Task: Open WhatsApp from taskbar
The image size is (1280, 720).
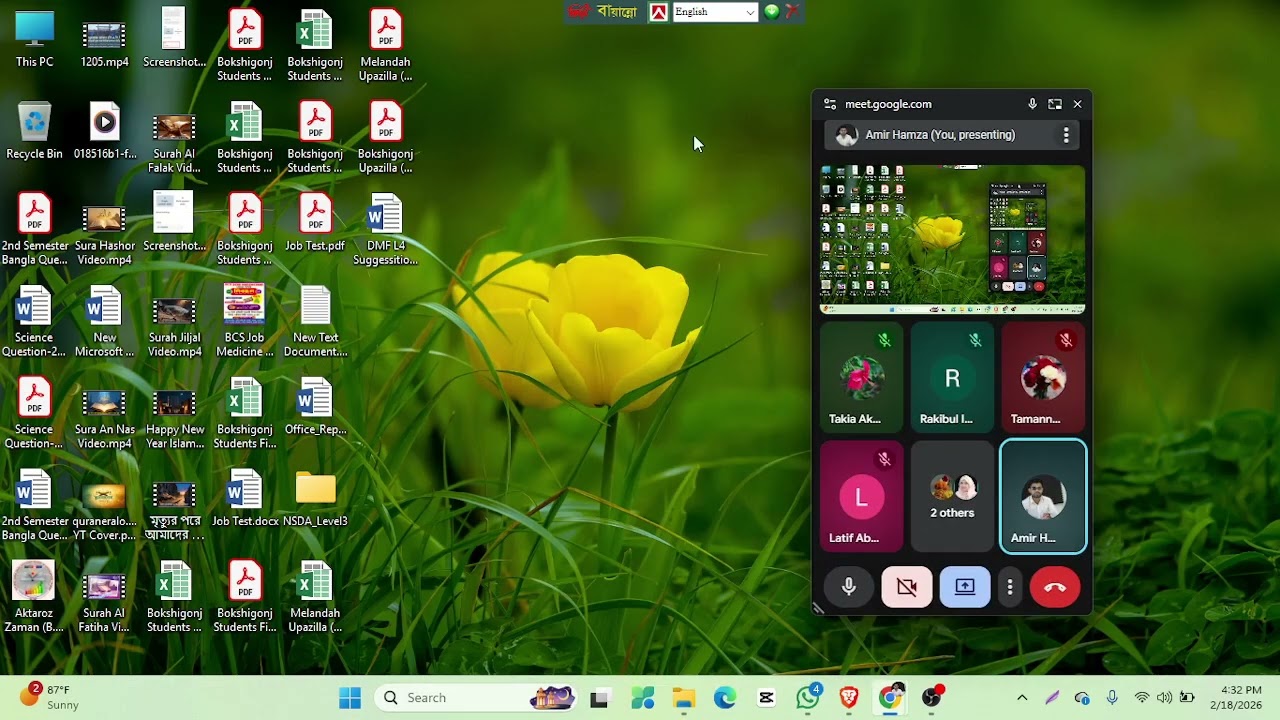Action: point(808,698)
